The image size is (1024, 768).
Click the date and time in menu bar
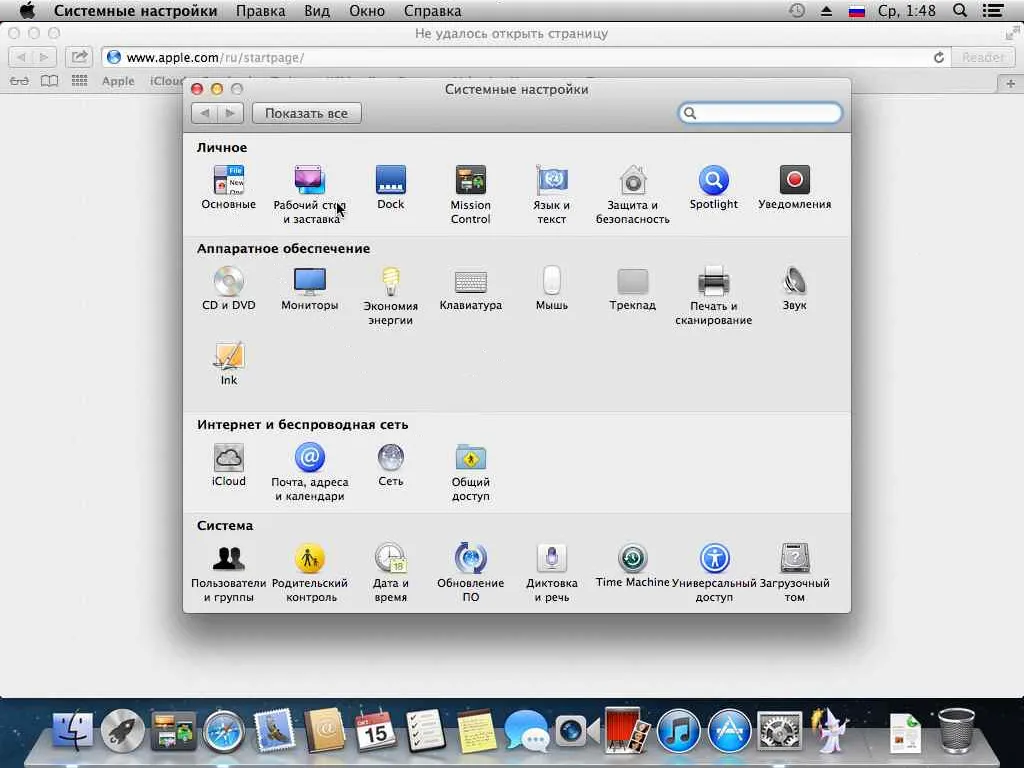point(906,11)
